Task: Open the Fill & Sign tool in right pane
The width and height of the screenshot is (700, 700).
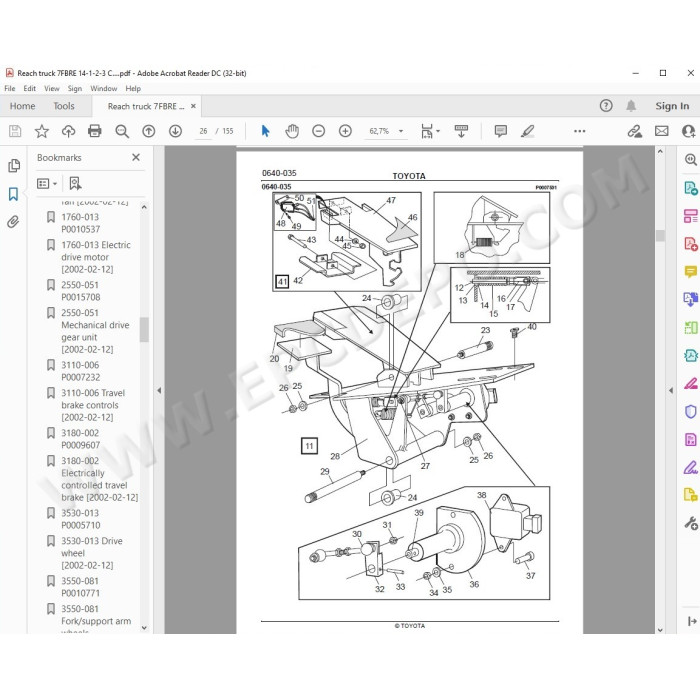Action: tap(691, 467)
